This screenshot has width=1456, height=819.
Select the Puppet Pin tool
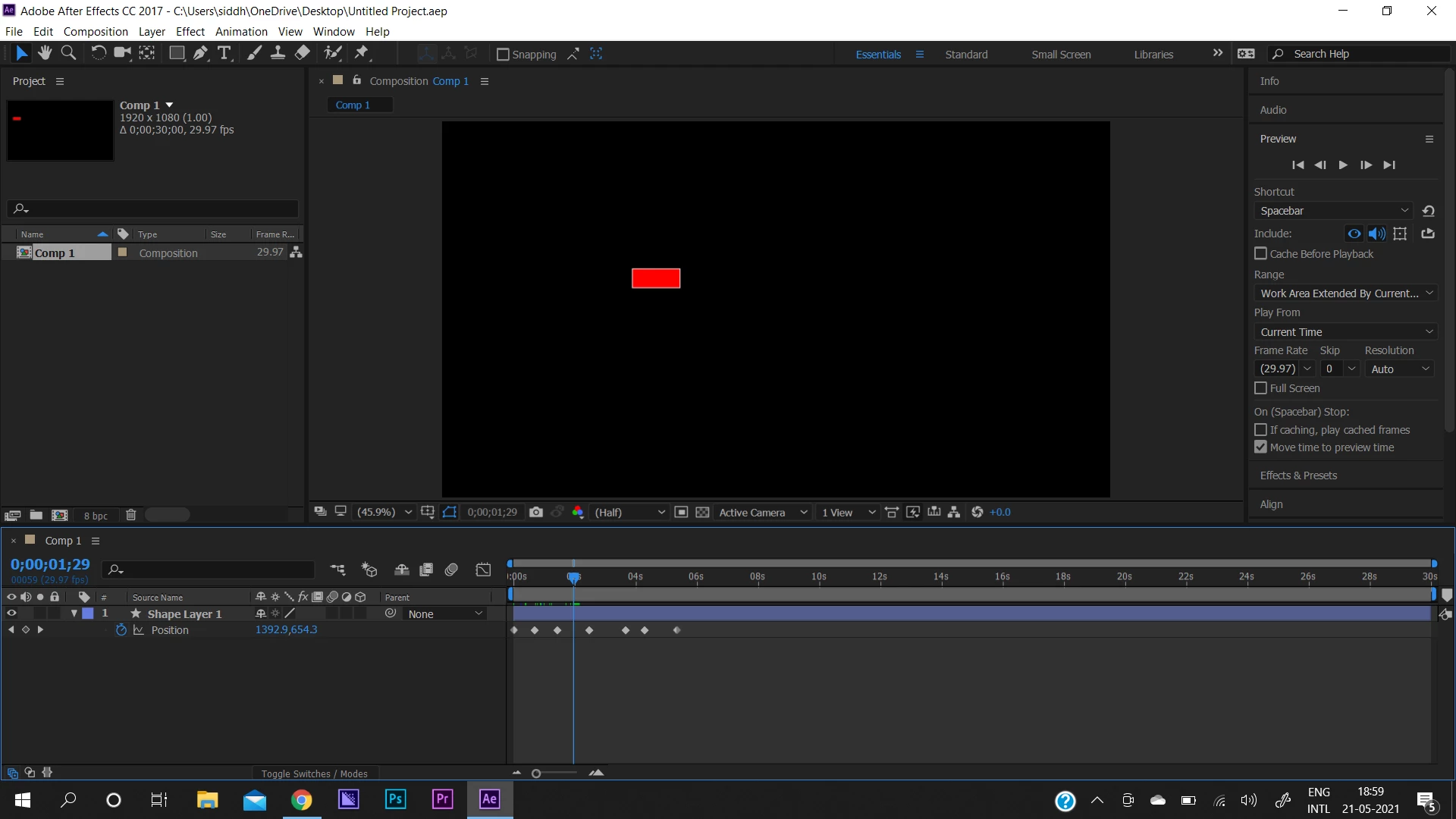pos(362,53)
